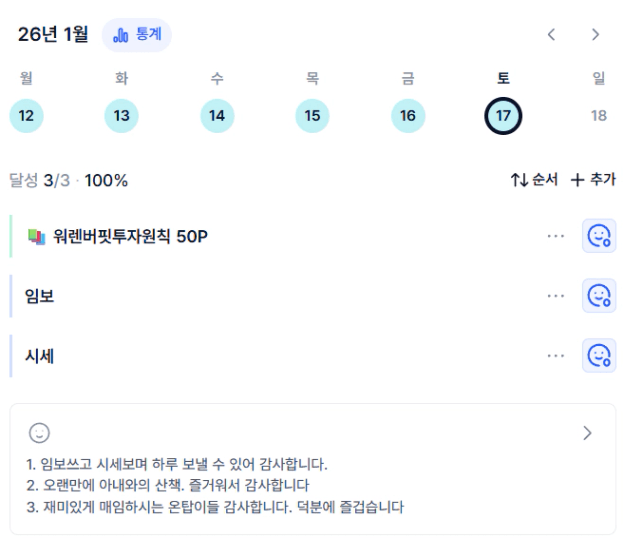Image resolution: width=624 pixels, height=538 pixels.
Task: Open more options for 워렌버핏투자원칙 50P
Action: (556, 236)
